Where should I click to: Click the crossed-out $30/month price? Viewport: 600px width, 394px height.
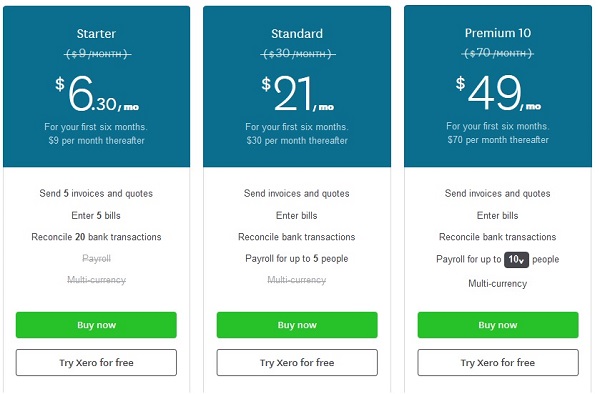298,54
